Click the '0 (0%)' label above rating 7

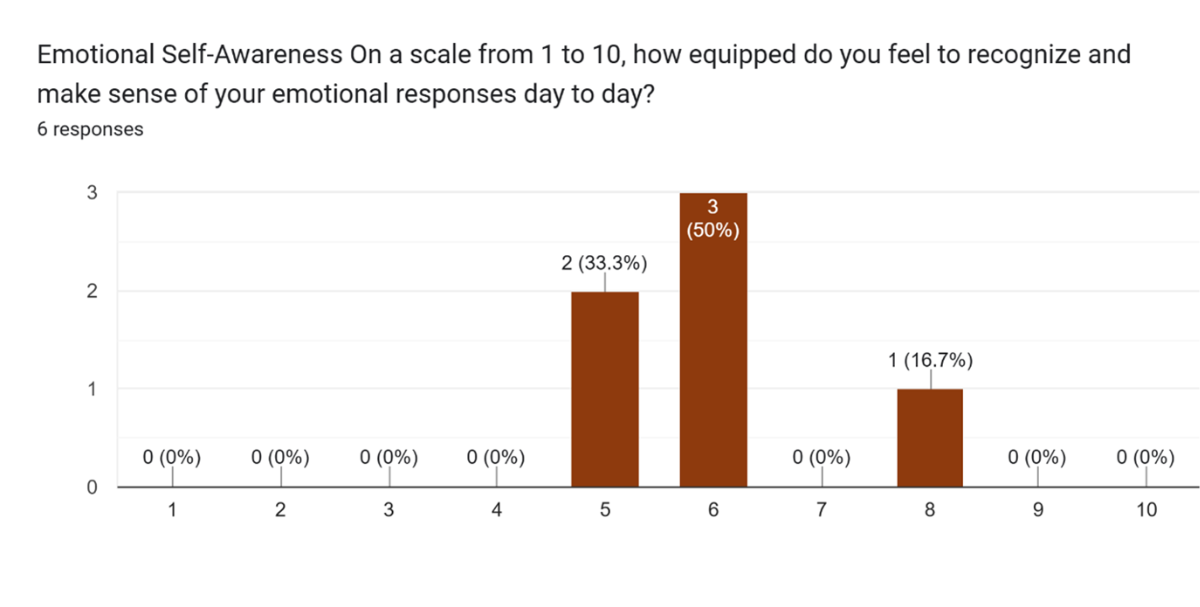pyautogui.click(x=821, y=458)
